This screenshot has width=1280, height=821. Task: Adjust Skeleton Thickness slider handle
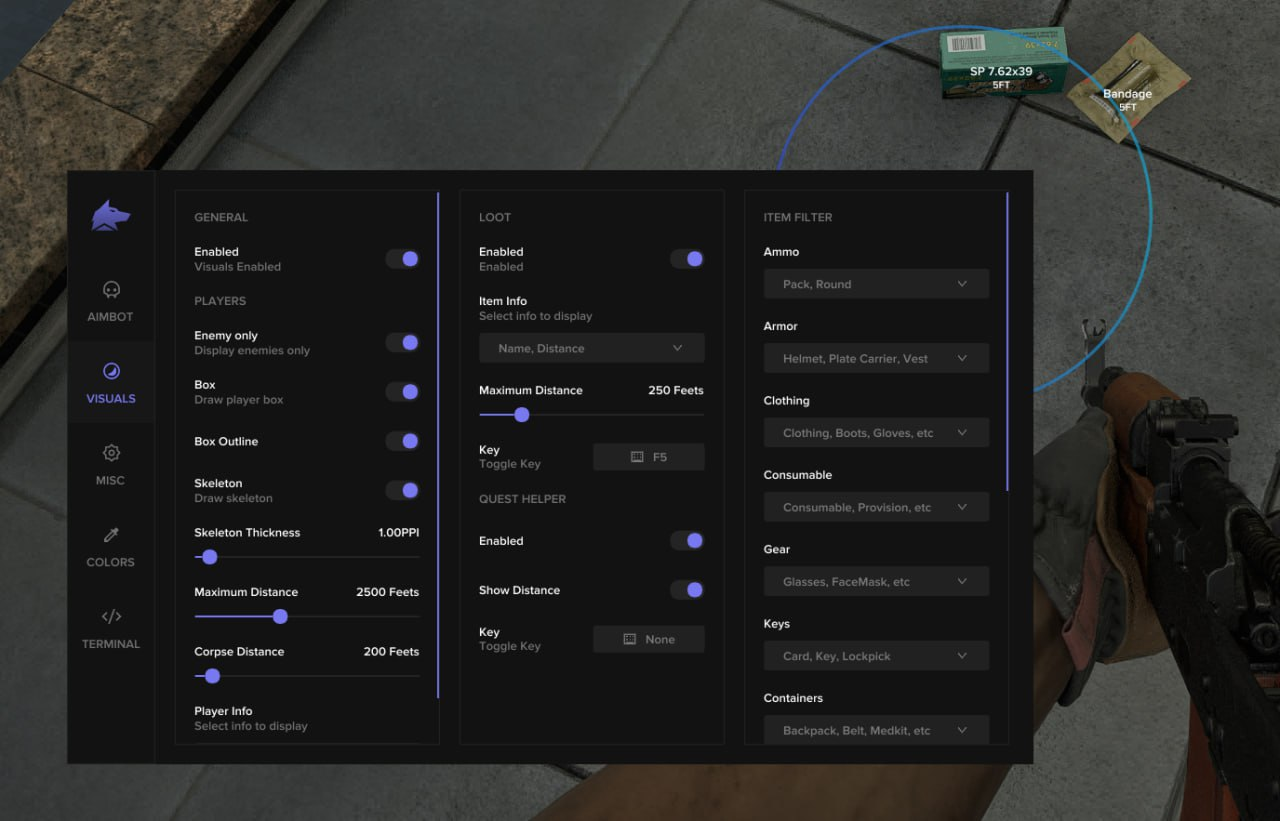(x=209, y=557)
